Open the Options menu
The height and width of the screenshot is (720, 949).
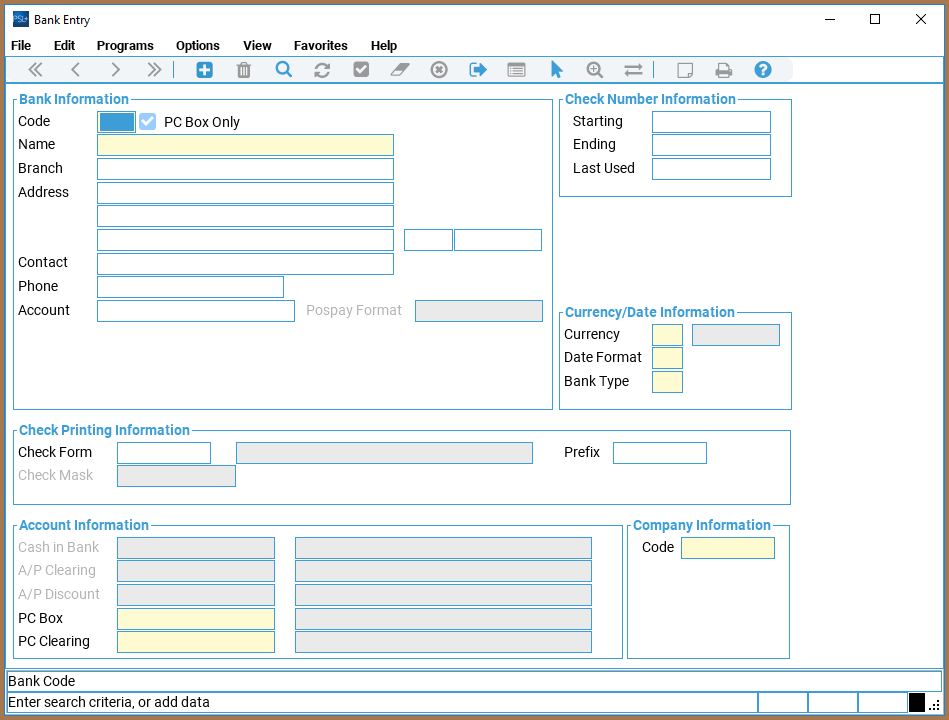coord(198,45)
